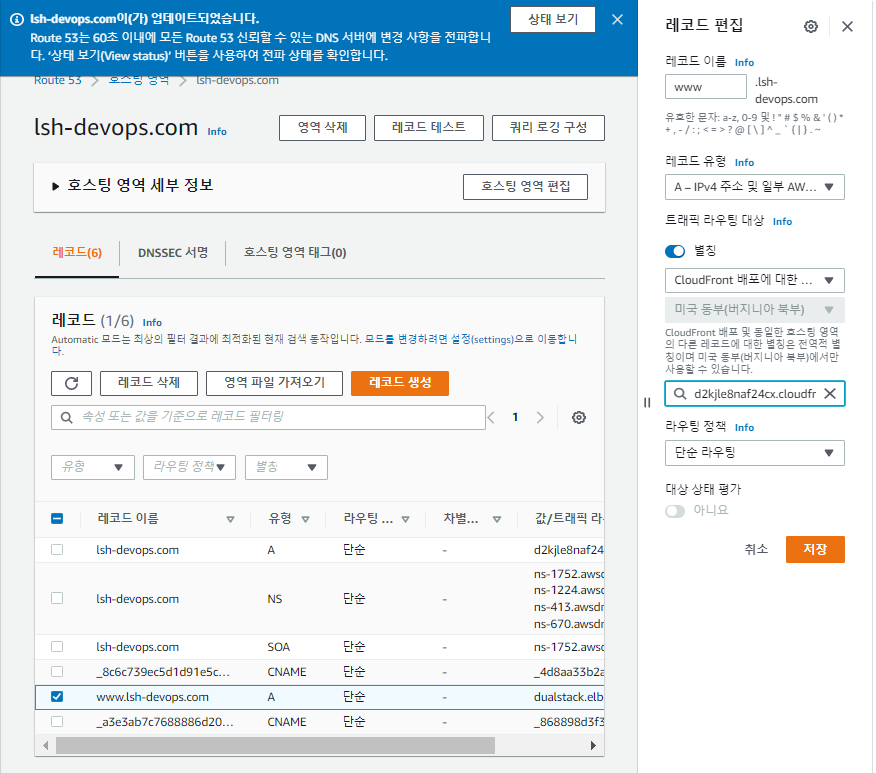The height and width of the screenshot is (773, 876).
Task: Click the info icon in the notification banner
Action: (x=17, y=20)
